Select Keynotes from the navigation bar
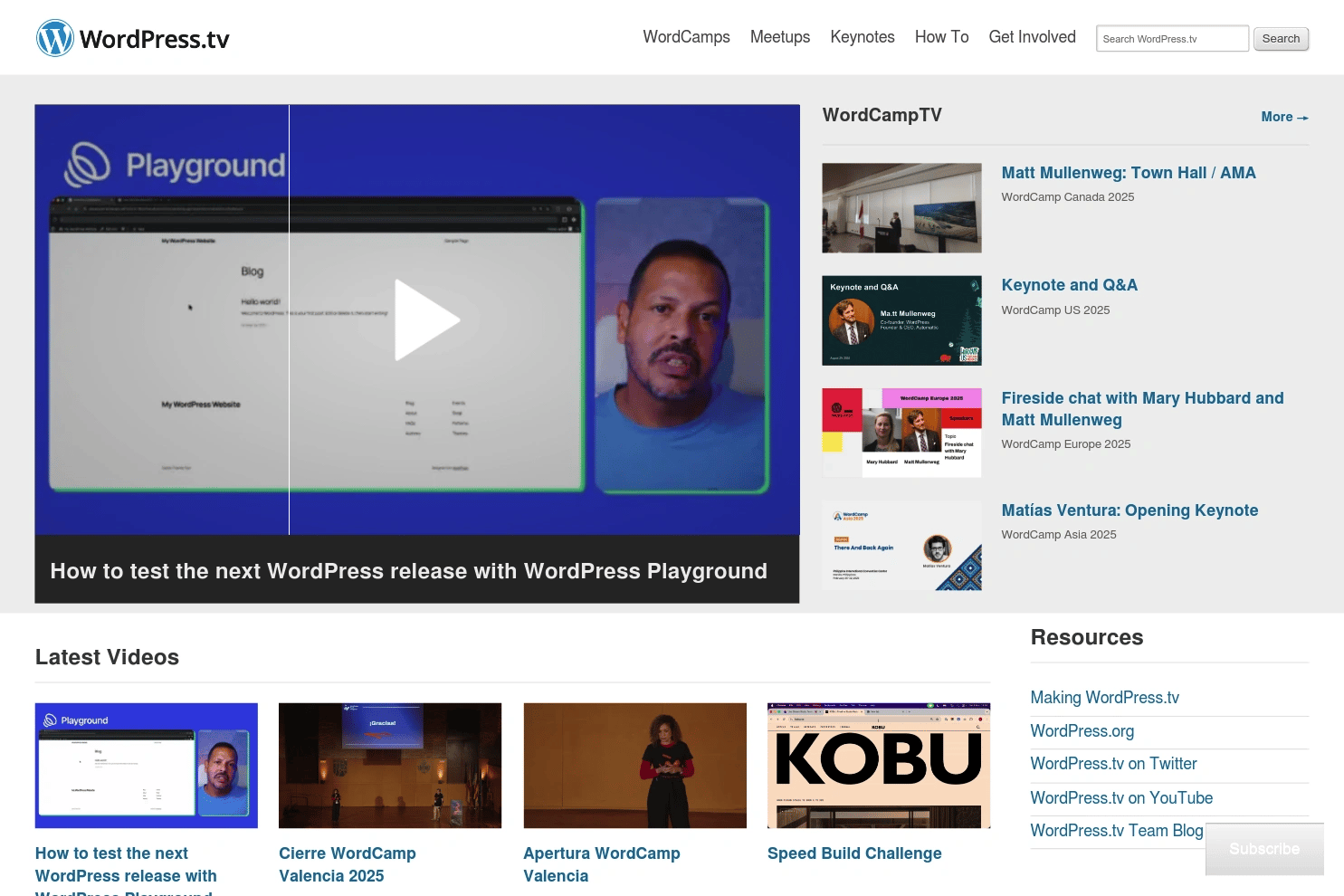The image size is (1344, 896). (862, 37)
